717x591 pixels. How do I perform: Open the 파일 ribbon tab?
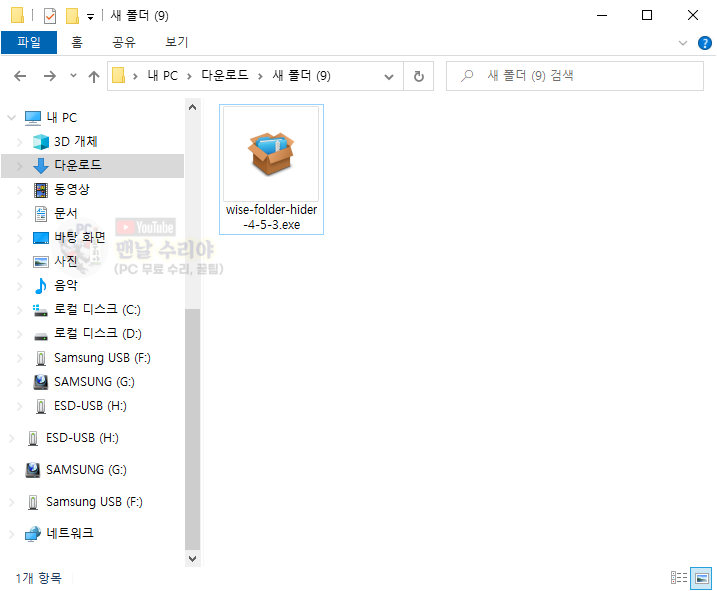29,42
